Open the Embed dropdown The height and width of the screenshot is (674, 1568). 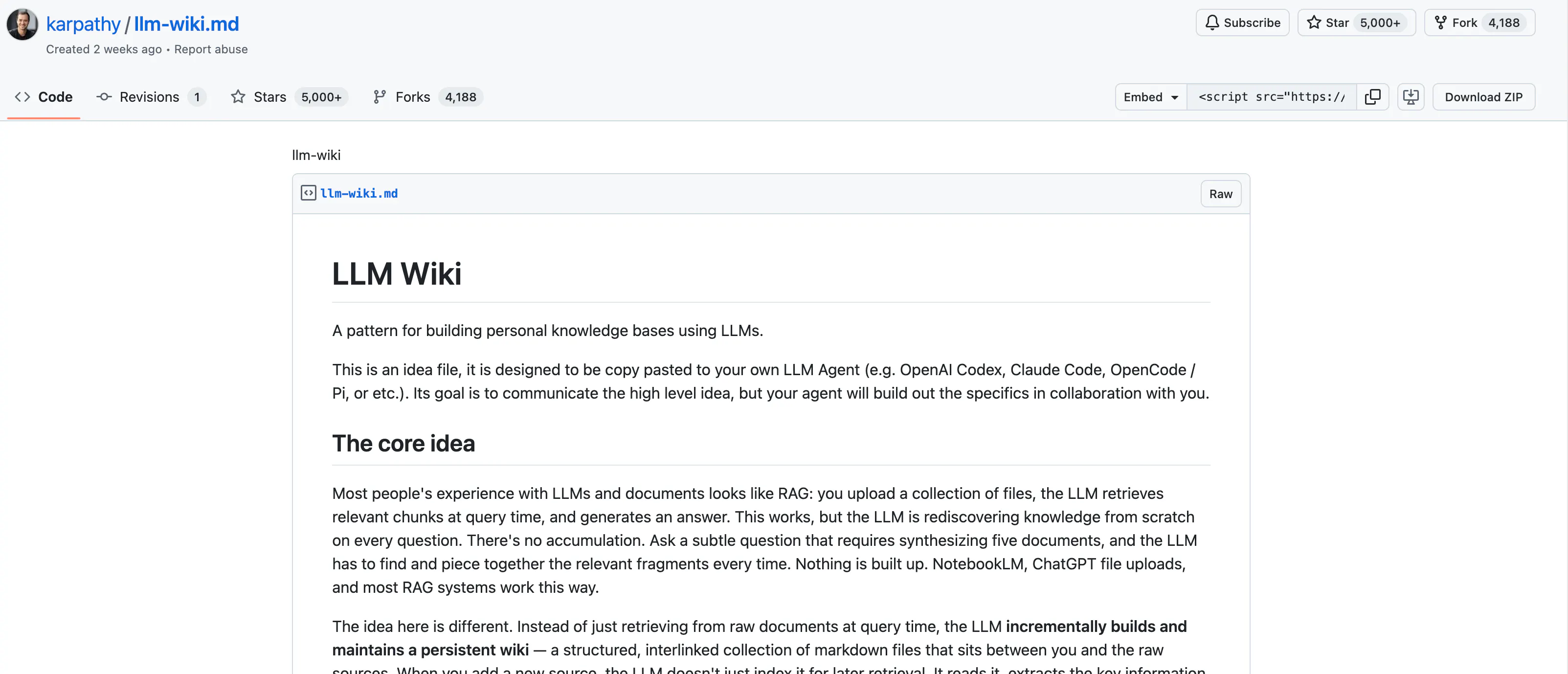(x=1150, y=97)
